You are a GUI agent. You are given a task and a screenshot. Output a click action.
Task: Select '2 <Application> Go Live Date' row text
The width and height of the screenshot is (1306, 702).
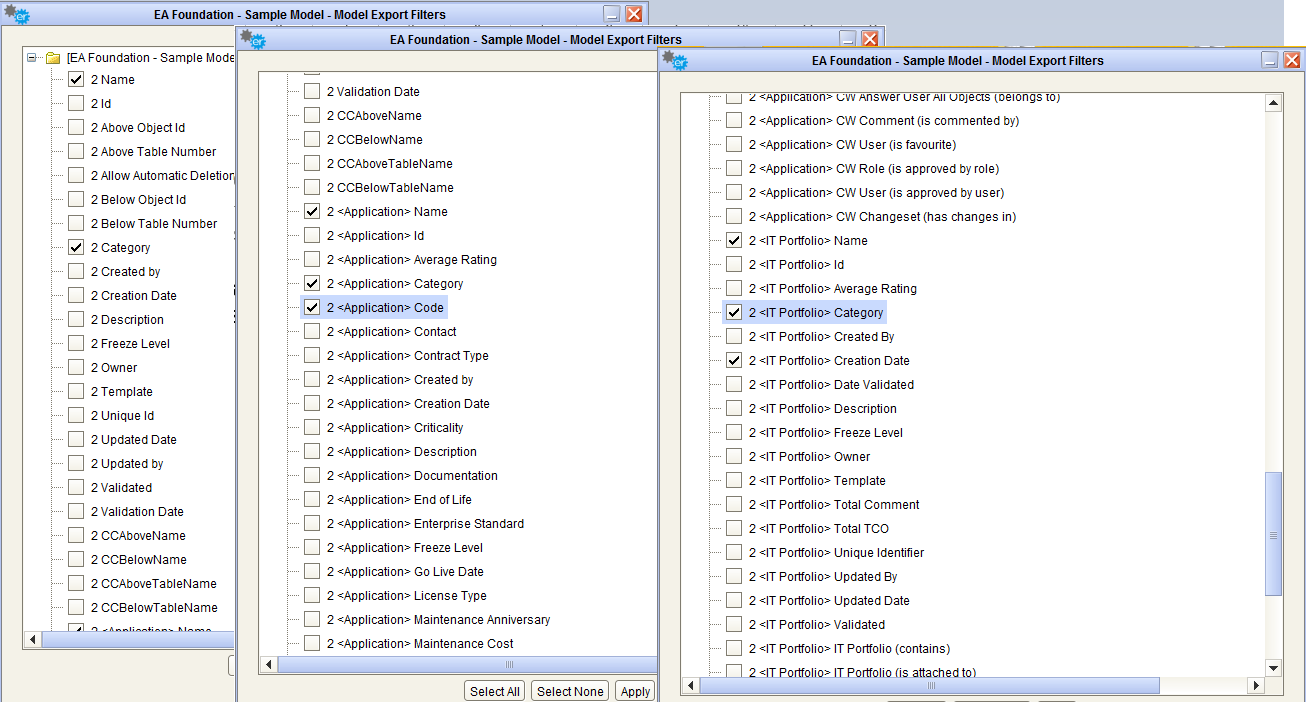(x=405, y=572)
